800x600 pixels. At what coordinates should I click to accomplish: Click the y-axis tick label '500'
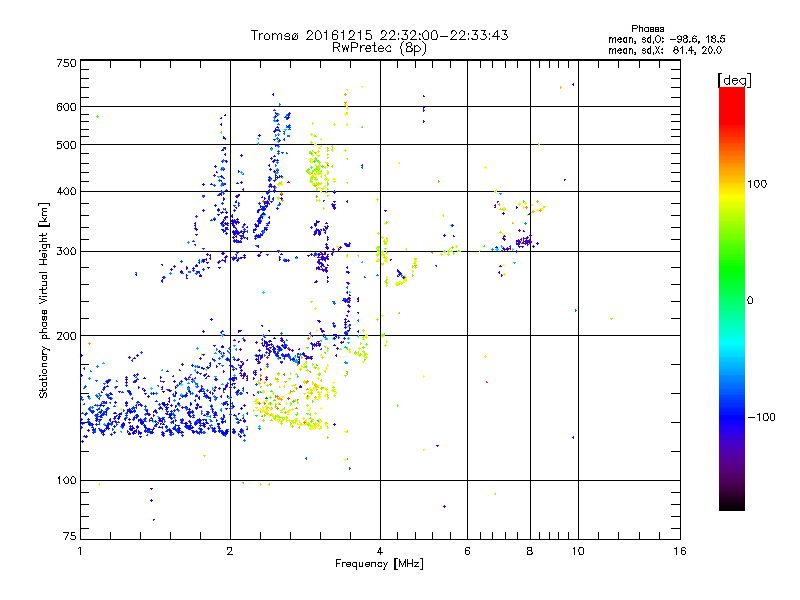tap(66, 145)
